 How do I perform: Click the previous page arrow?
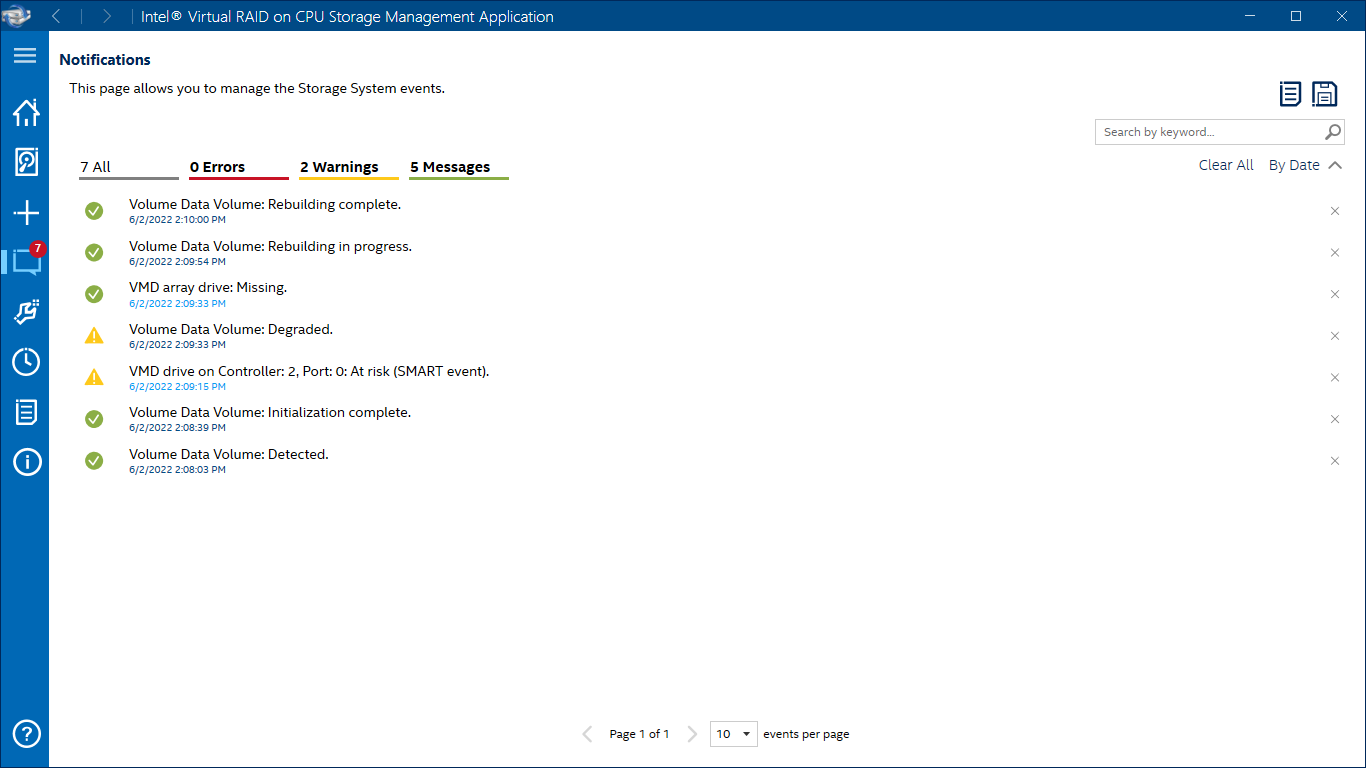588,734
